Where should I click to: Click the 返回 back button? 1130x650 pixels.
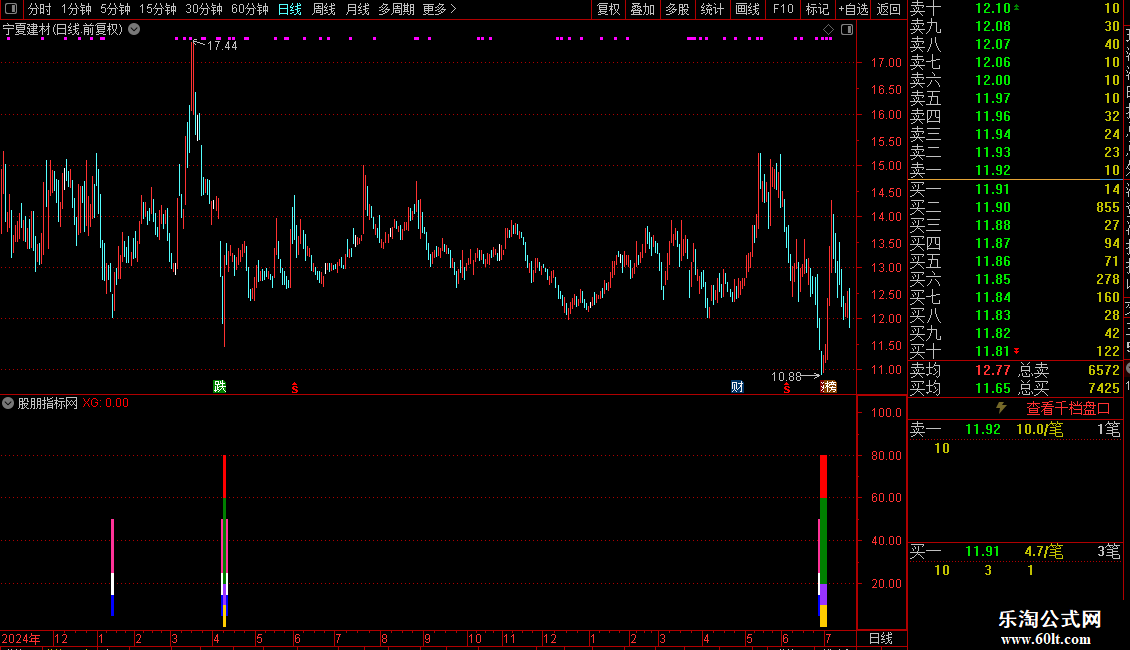tap(889, 9)
